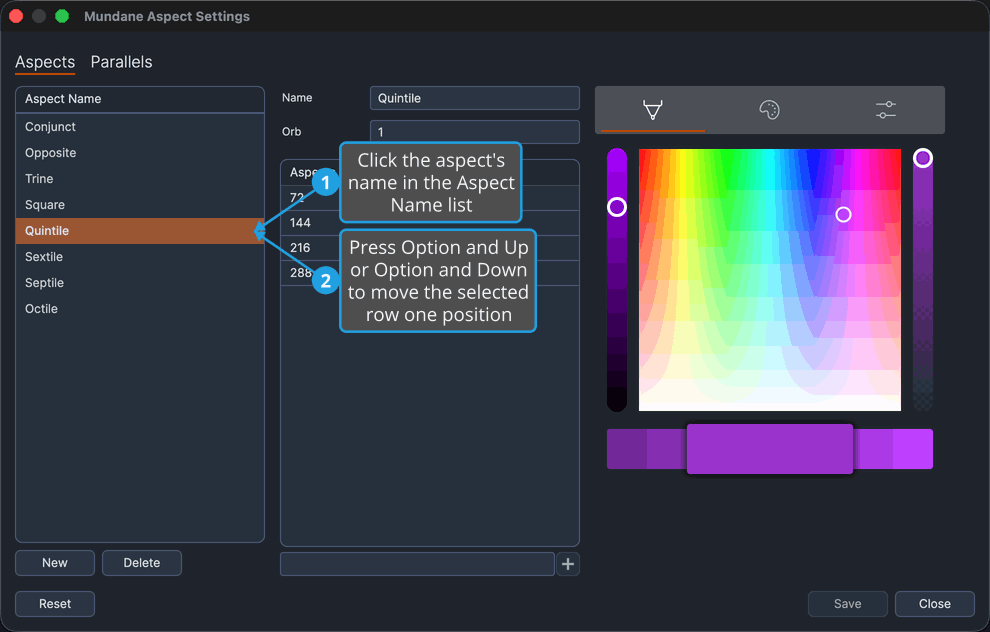Click the plus button to add angle
Image resolution: width=990 pixels, height=632 pixels.
568,564
